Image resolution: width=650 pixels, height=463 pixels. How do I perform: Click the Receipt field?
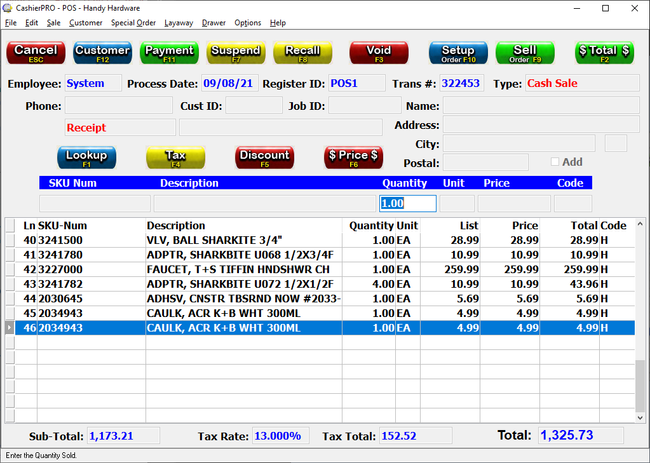pyautogui.click(x=120, y=127)
